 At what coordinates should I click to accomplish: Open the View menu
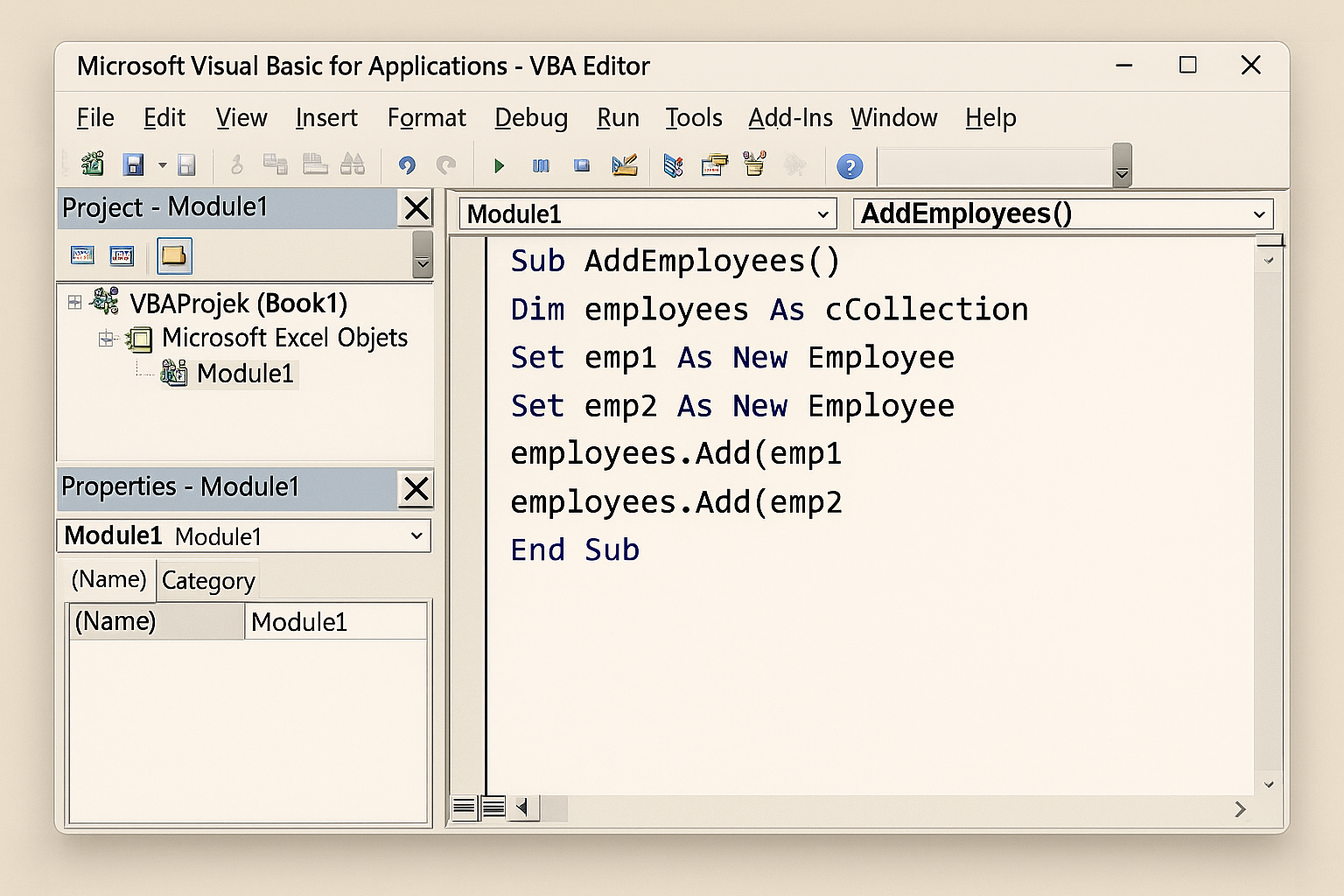point(241,117)
